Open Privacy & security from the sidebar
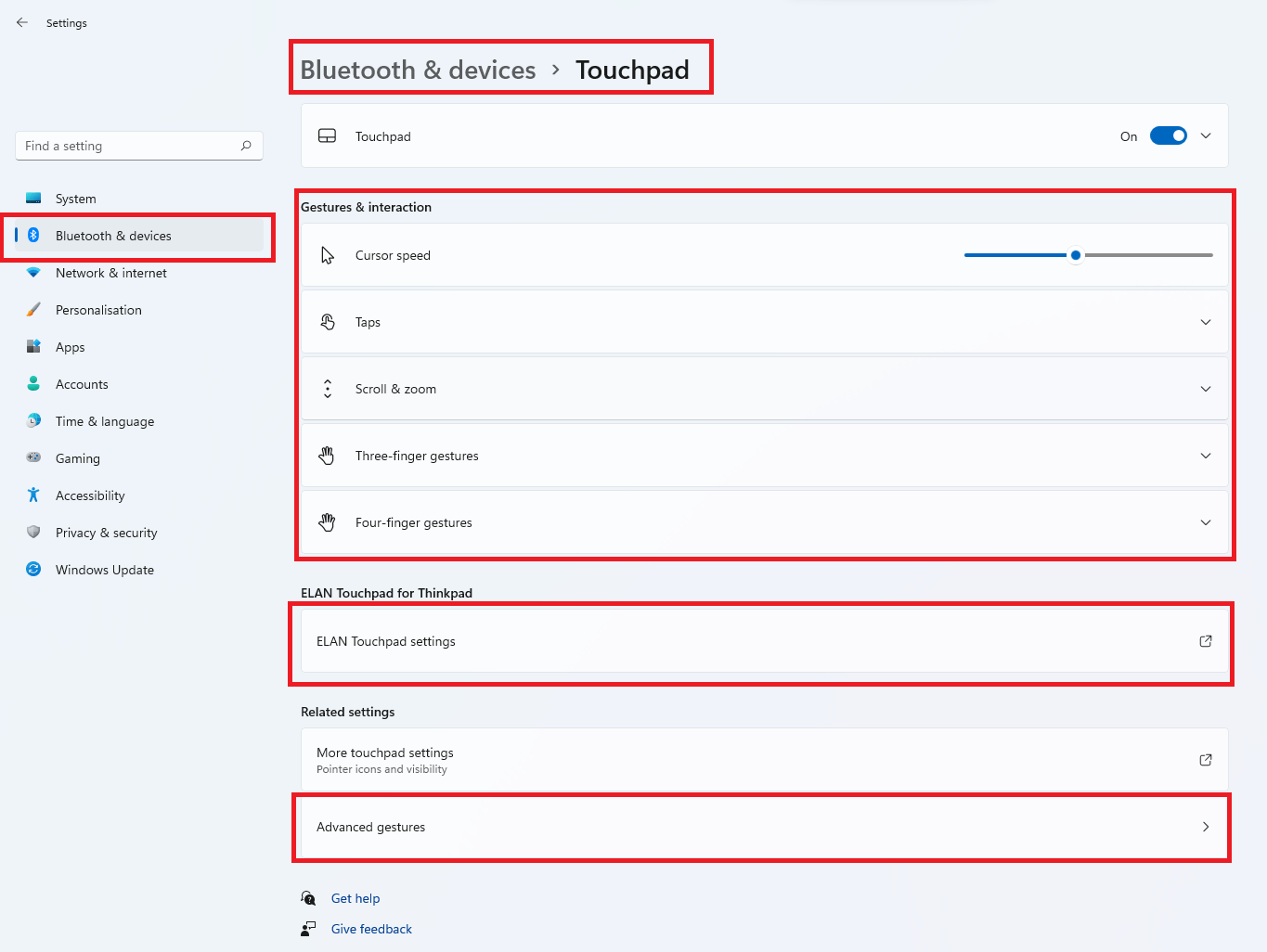This screenshot has width=1267, height=952. pyautogui.click(x=106, y=532)
